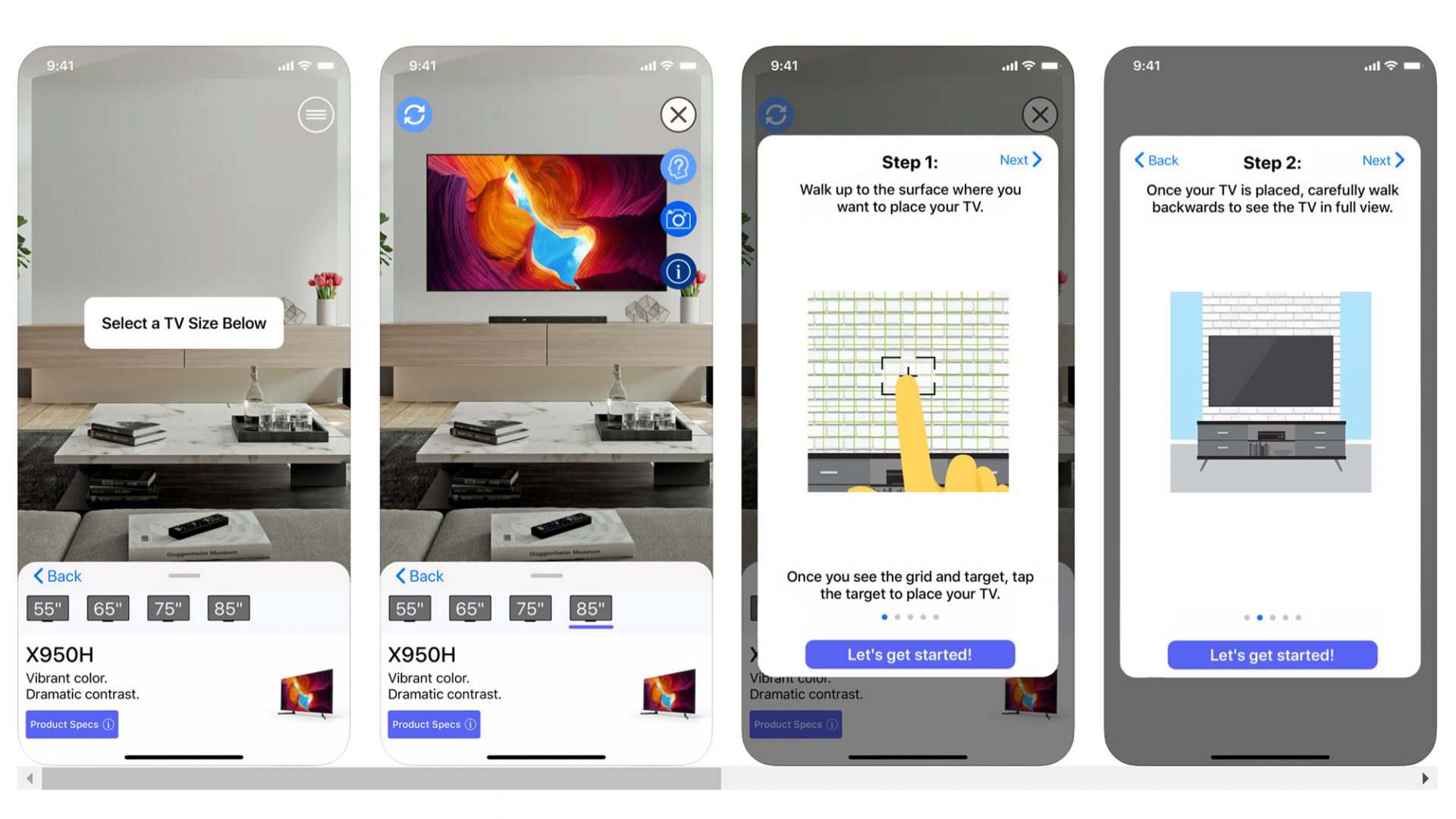Tap the Let's get started button
This screenshot has height=819, width=1456.
[911, 654]
